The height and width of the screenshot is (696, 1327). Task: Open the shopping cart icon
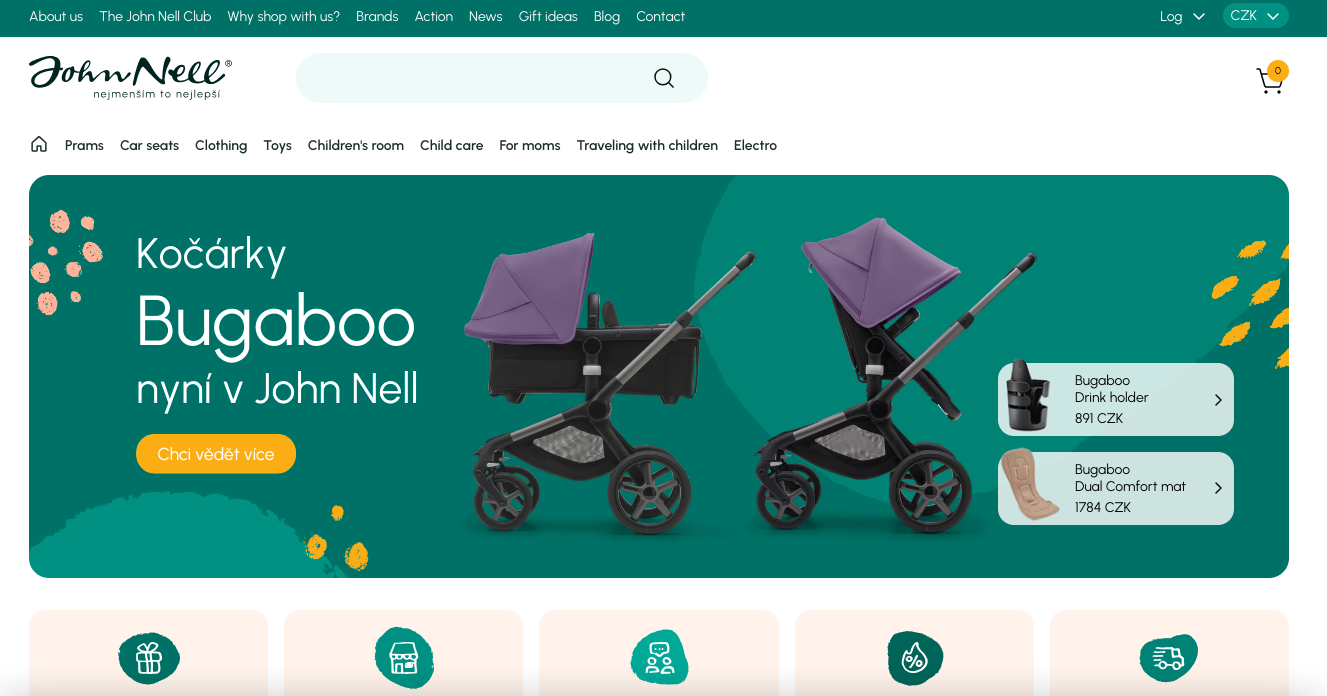(1270, 79)
